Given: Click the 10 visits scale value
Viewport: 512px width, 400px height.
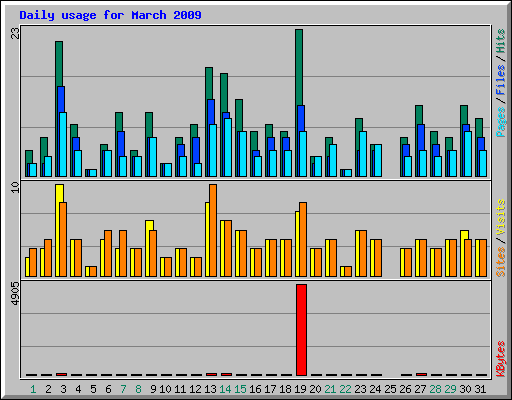Looking at the screenshot, I should (x=15, y=187).
